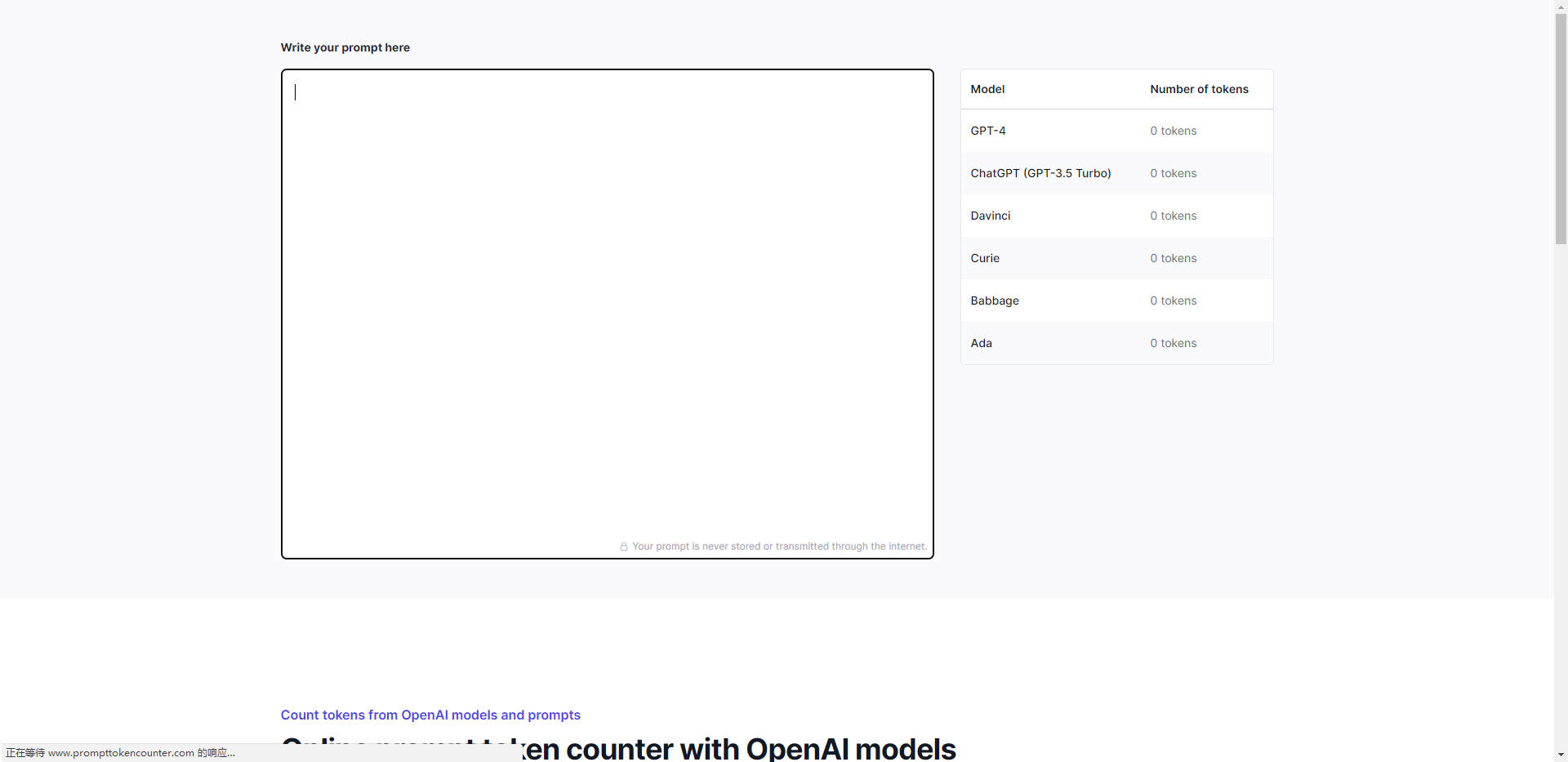Click inside the prompt text area
This screenshot has height=762, width=1568.
(607, 310)
